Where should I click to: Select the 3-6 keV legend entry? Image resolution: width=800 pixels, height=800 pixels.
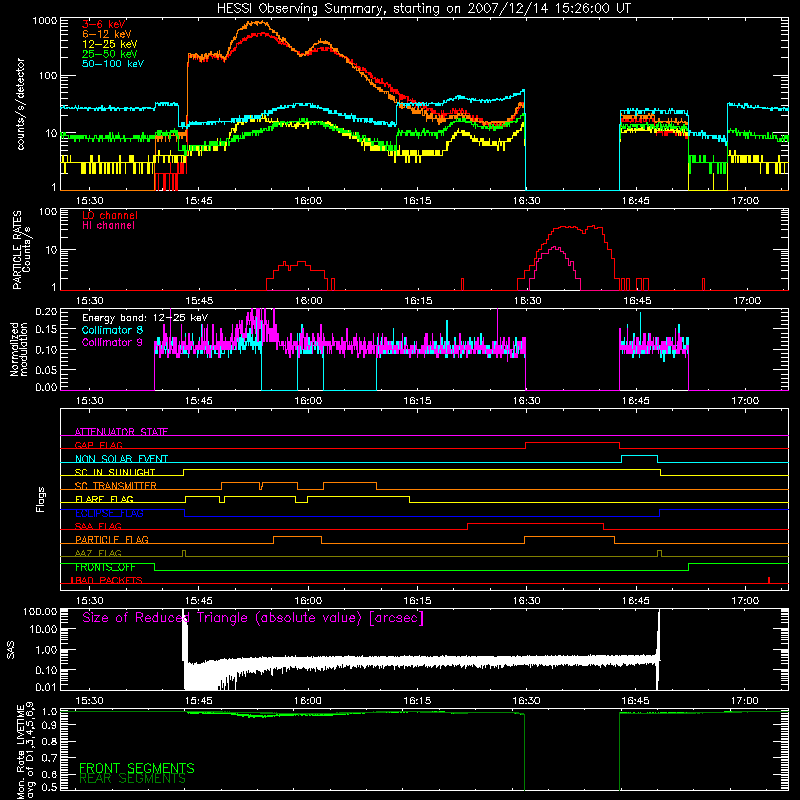point(104,24)
